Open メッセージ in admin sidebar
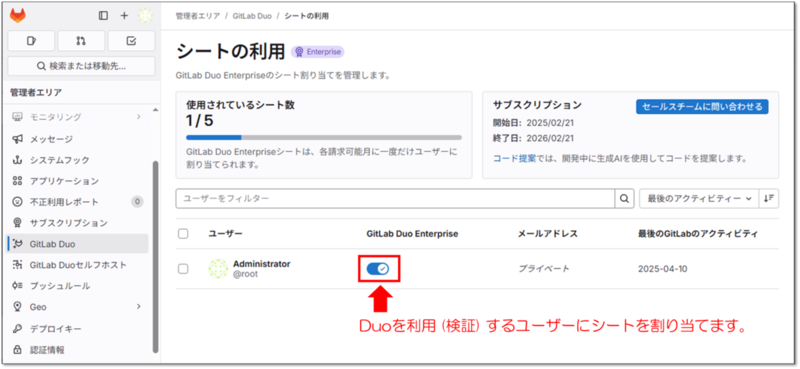800x369 pixels. [x=78, y=139]
